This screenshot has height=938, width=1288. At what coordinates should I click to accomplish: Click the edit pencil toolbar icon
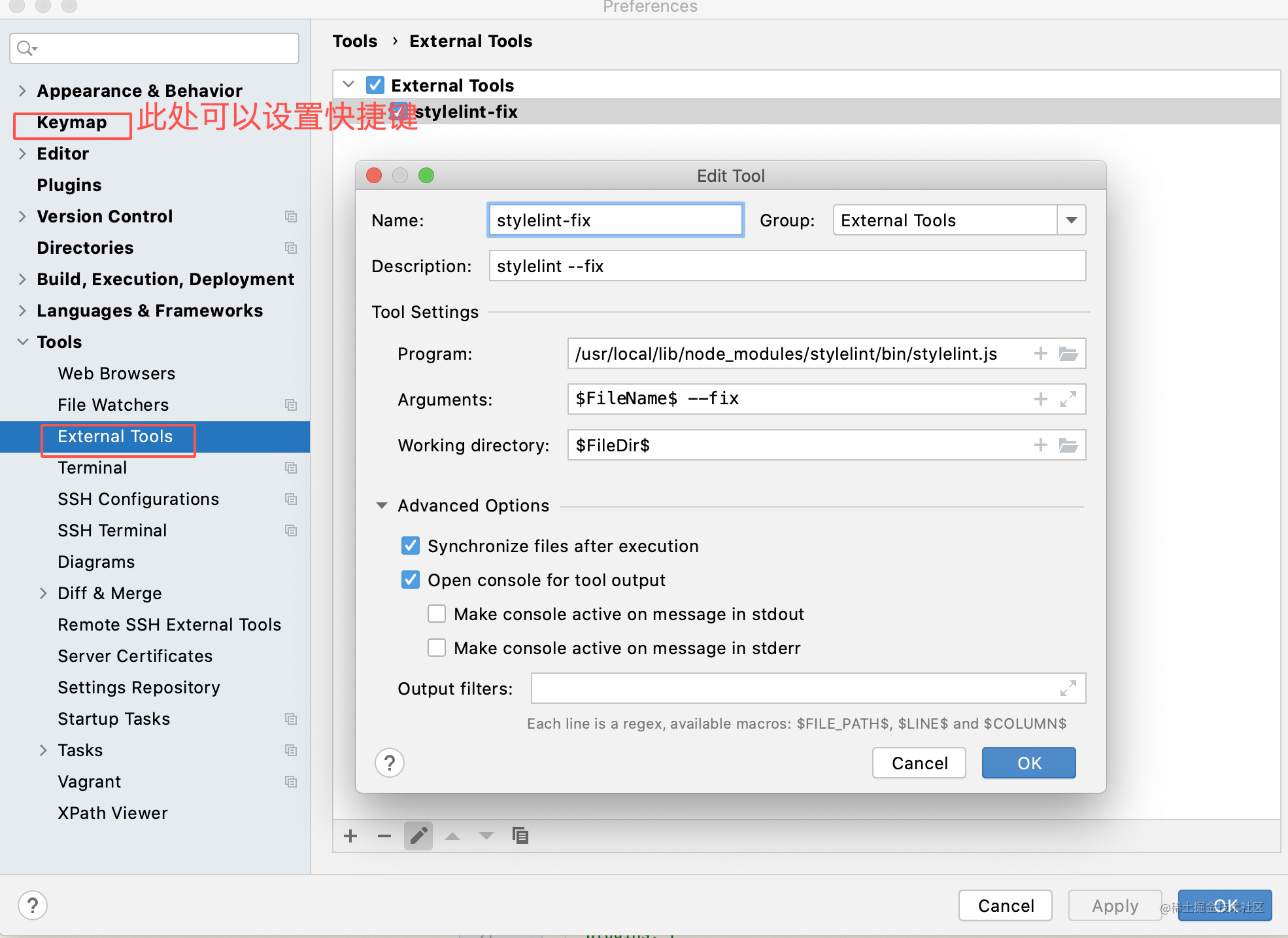(x=418, y=836)
